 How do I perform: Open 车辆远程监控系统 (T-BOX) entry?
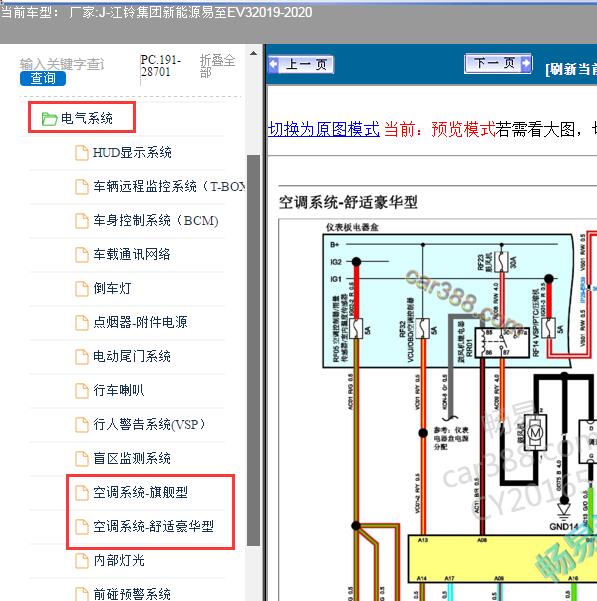pyautogui.click(x=169, y=186)
